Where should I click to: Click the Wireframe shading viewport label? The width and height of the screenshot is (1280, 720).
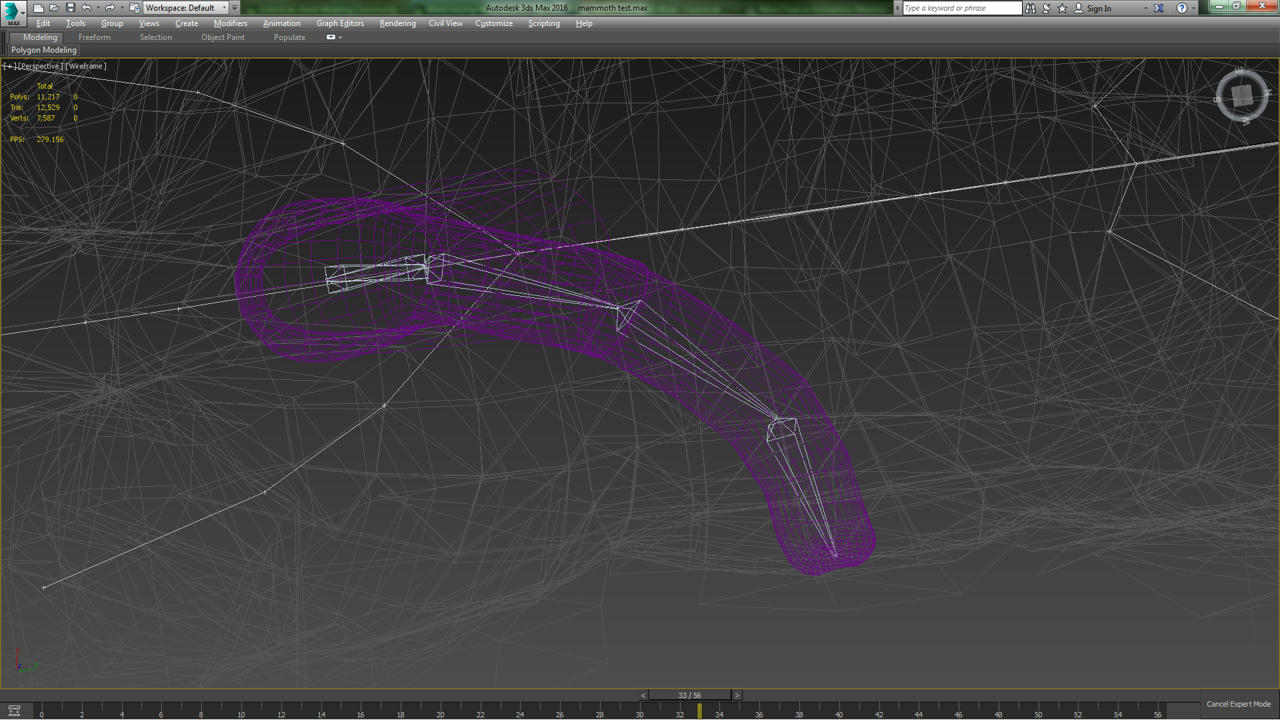click(x=86, y=66)
